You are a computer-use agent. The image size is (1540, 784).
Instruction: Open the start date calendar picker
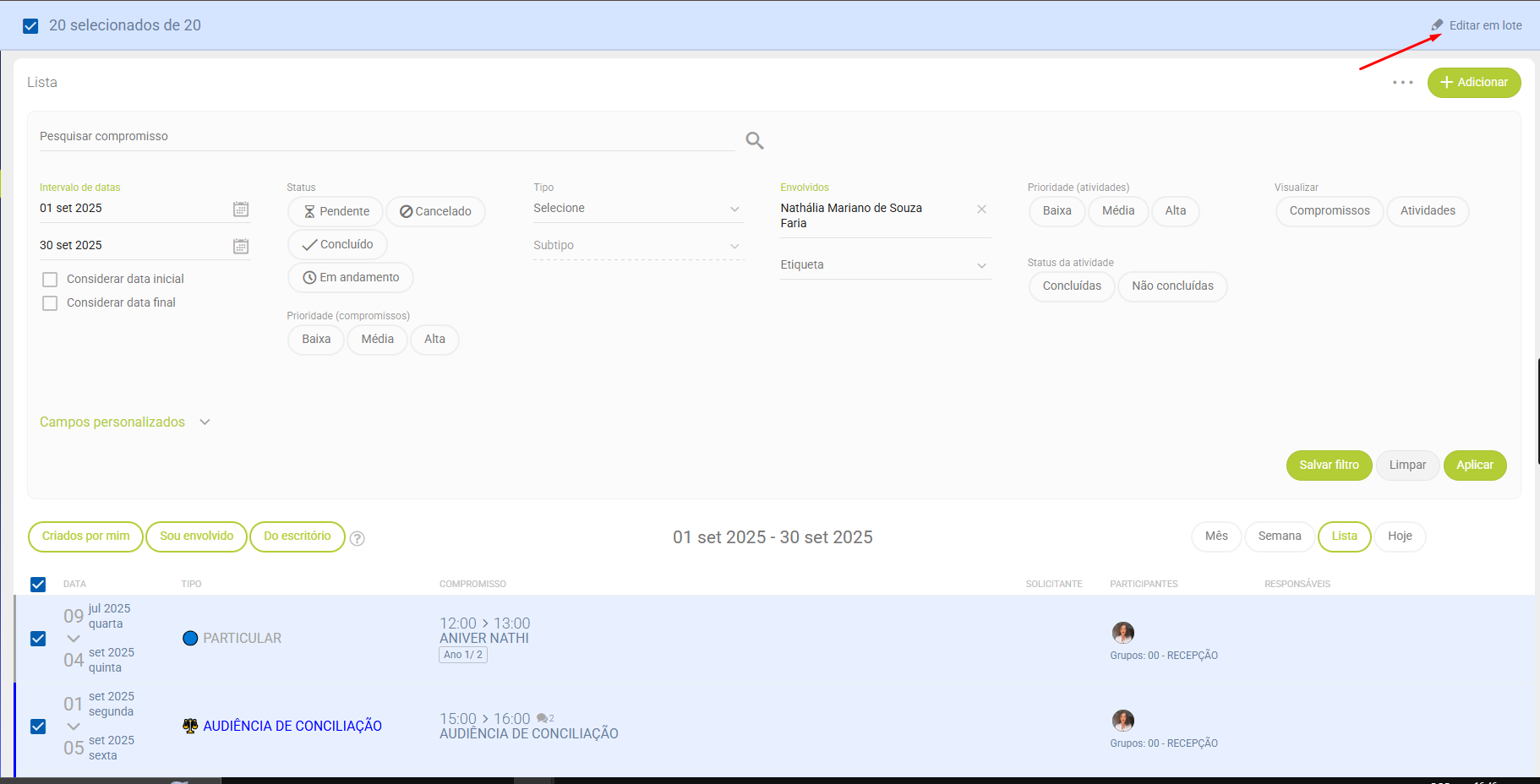pyautogui.click(x=241, y=209)
